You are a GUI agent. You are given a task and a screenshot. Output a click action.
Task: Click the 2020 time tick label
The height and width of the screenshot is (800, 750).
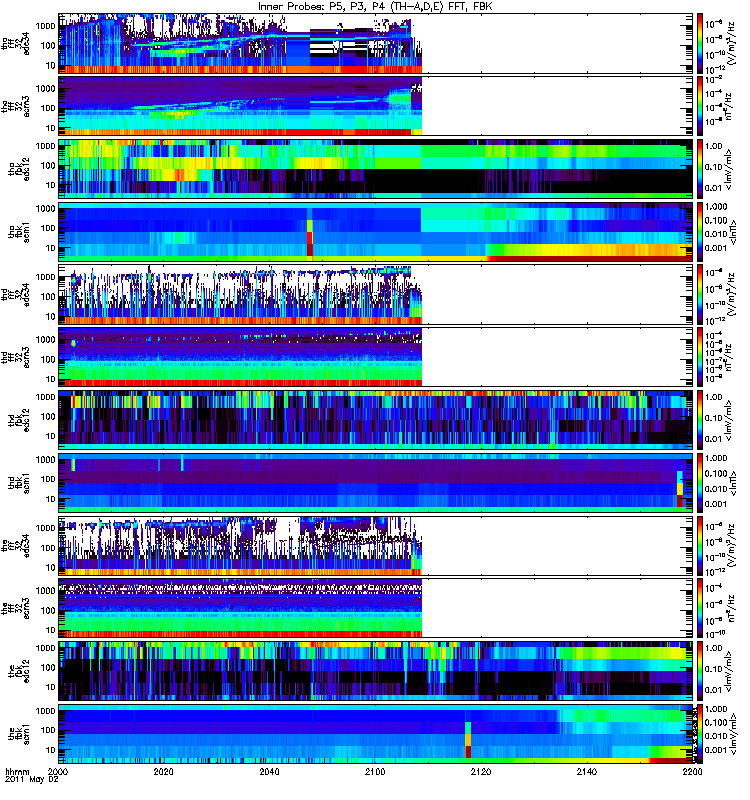coord(164,771)
